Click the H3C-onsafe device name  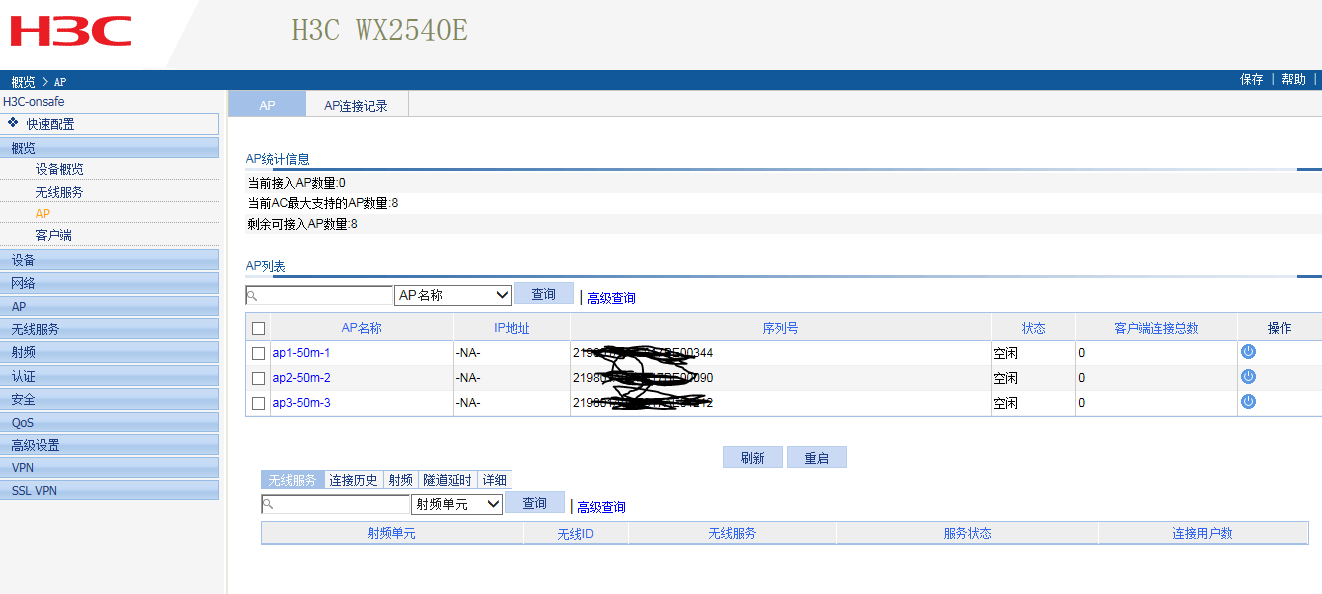(x=34, y=102)
